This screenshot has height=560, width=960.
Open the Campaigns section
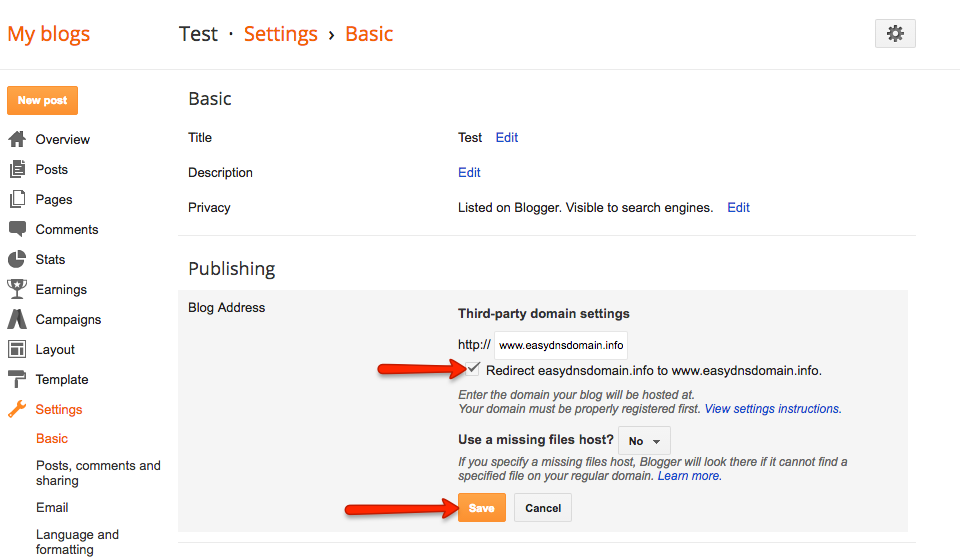pos(68,319)
